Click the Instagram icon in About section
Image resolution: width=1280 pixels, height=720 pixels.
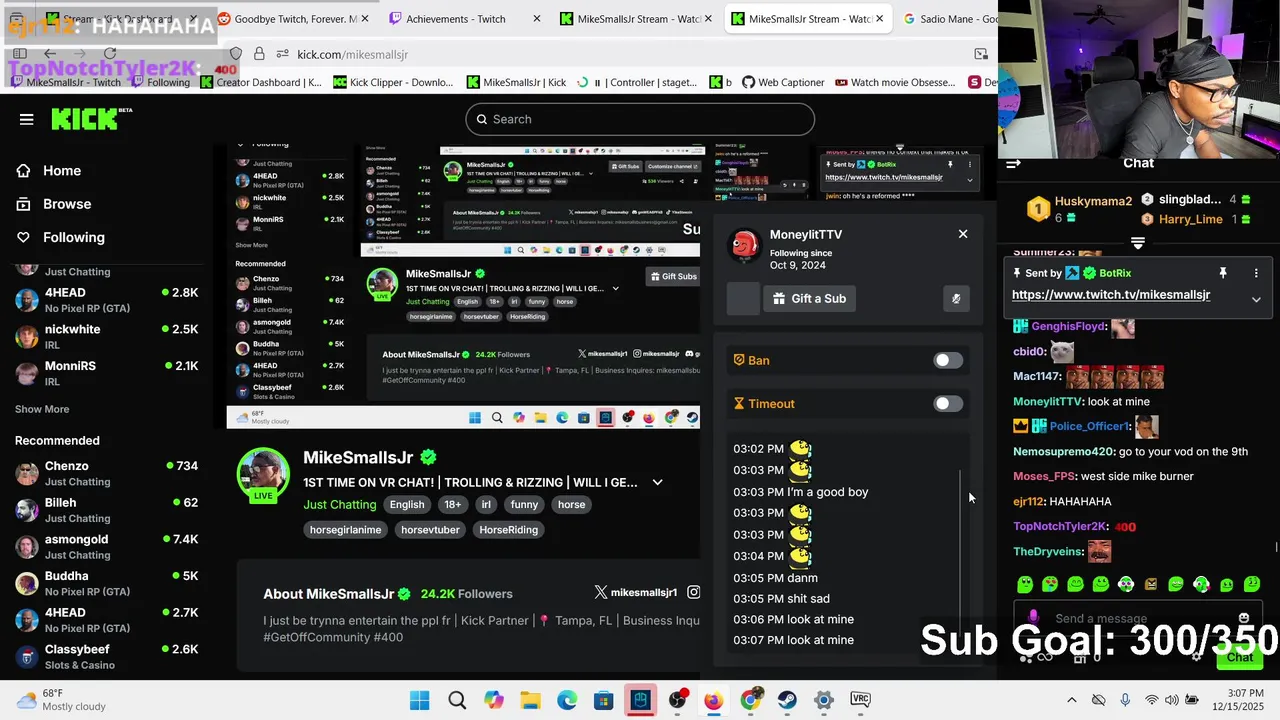click(x=693, y=593)
